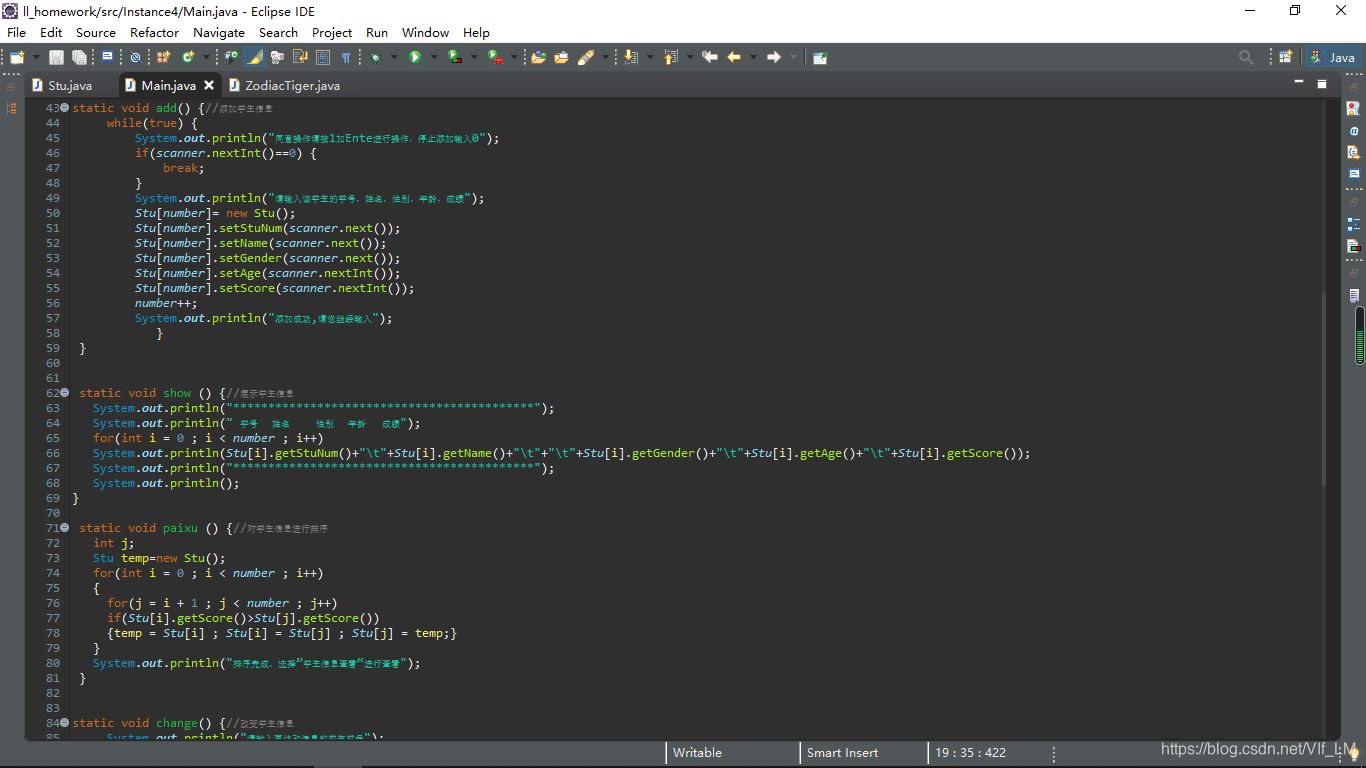Screen dimensions: 1366x768
Task: Navigate Back with yellow arrow
Action: [734, 57]
